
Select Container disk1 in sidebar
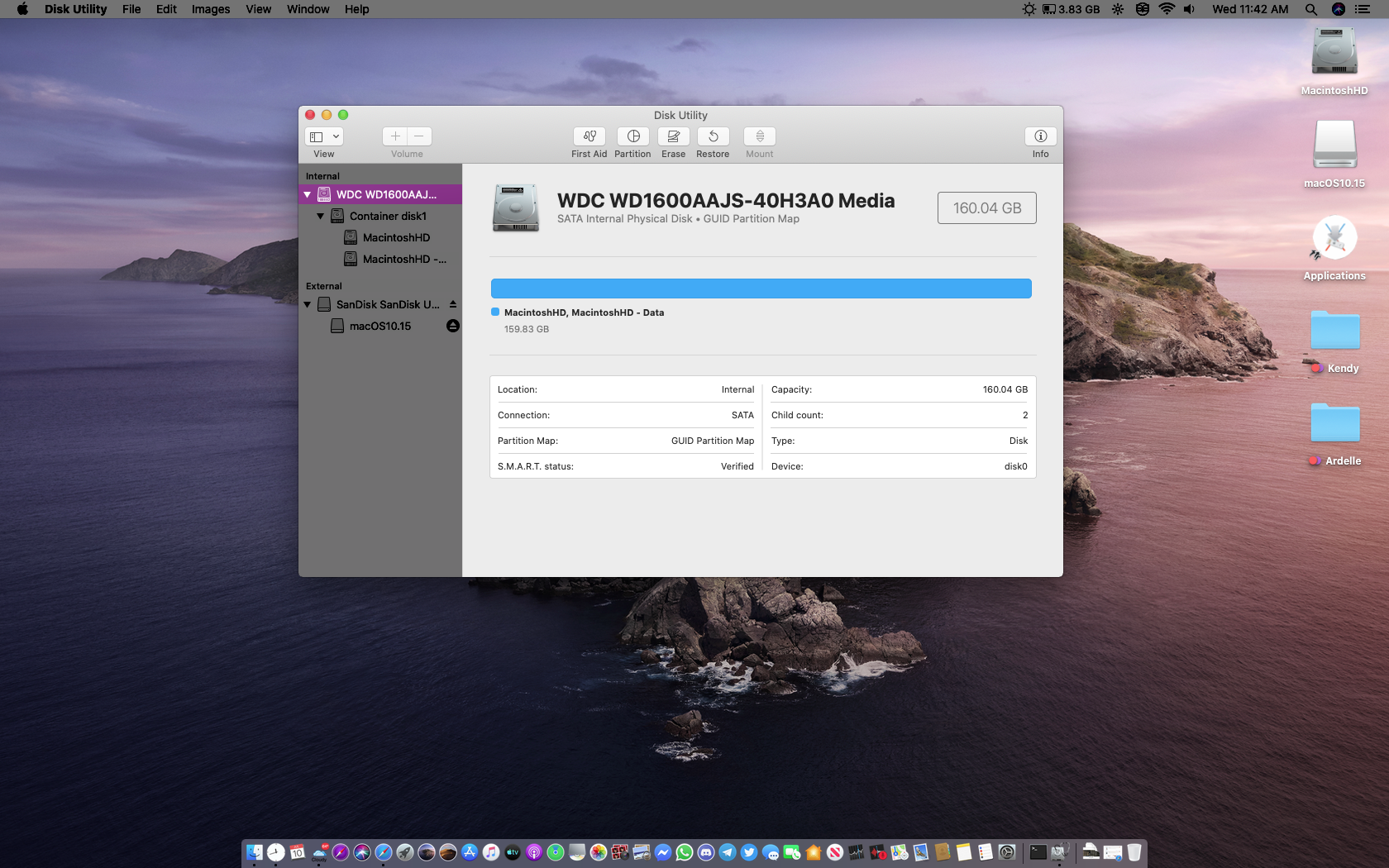coord(380,217)
